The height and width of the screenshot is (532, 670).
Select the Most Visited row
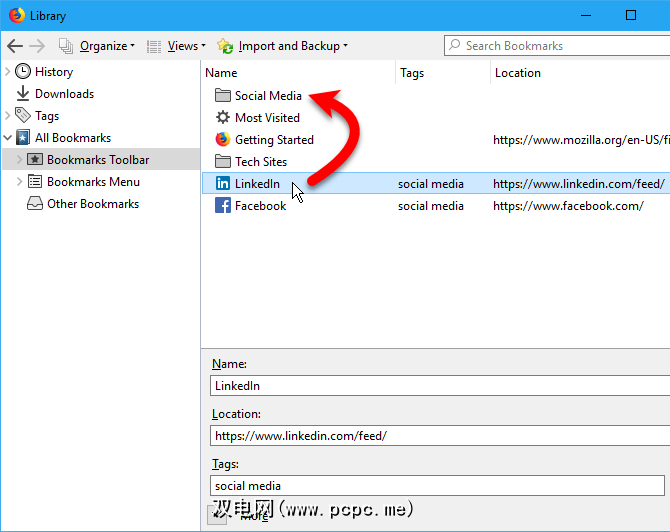436,118
